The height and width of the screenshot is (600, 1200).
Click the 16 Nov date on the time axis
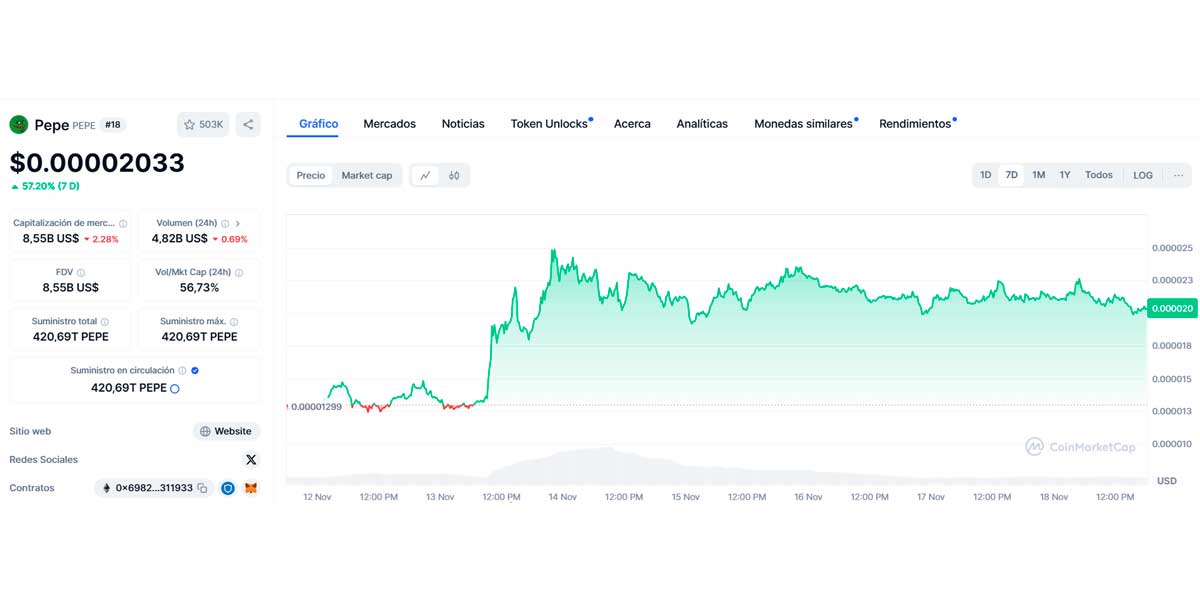tap(808, 496)
